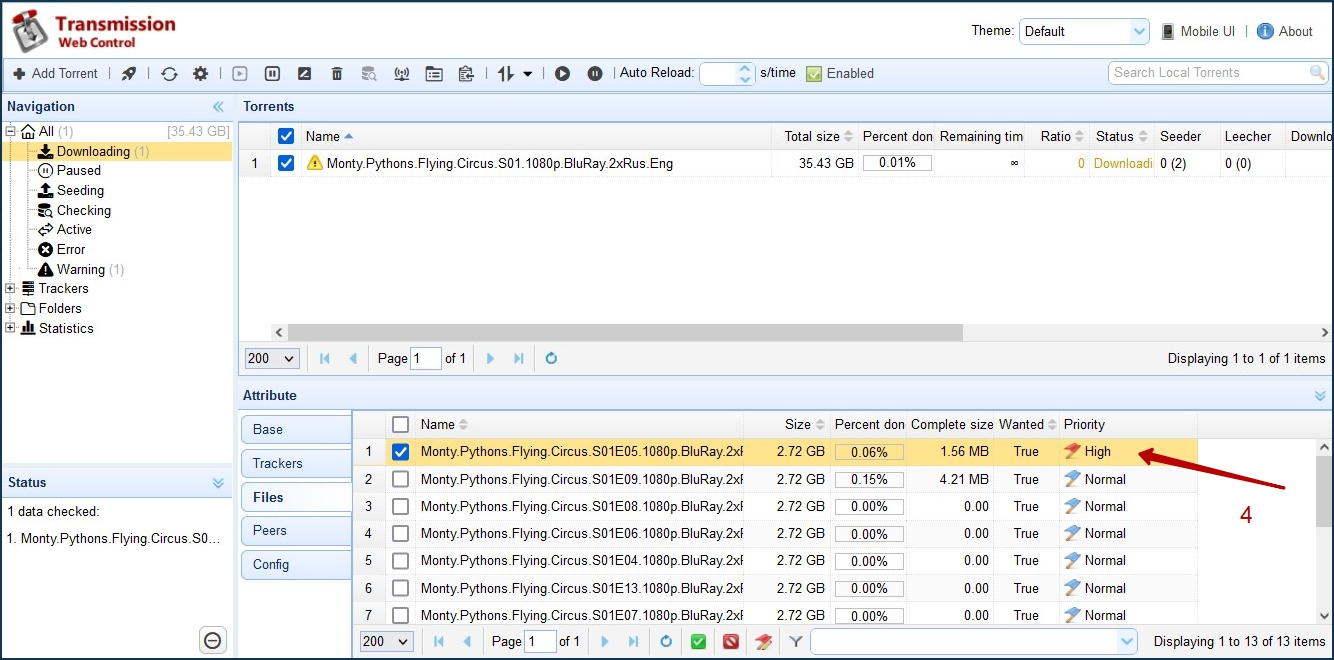1334x660 pixels.
Task: Collapse the Navigation panel
Action: pyautogui.click(x=218, y=107)
